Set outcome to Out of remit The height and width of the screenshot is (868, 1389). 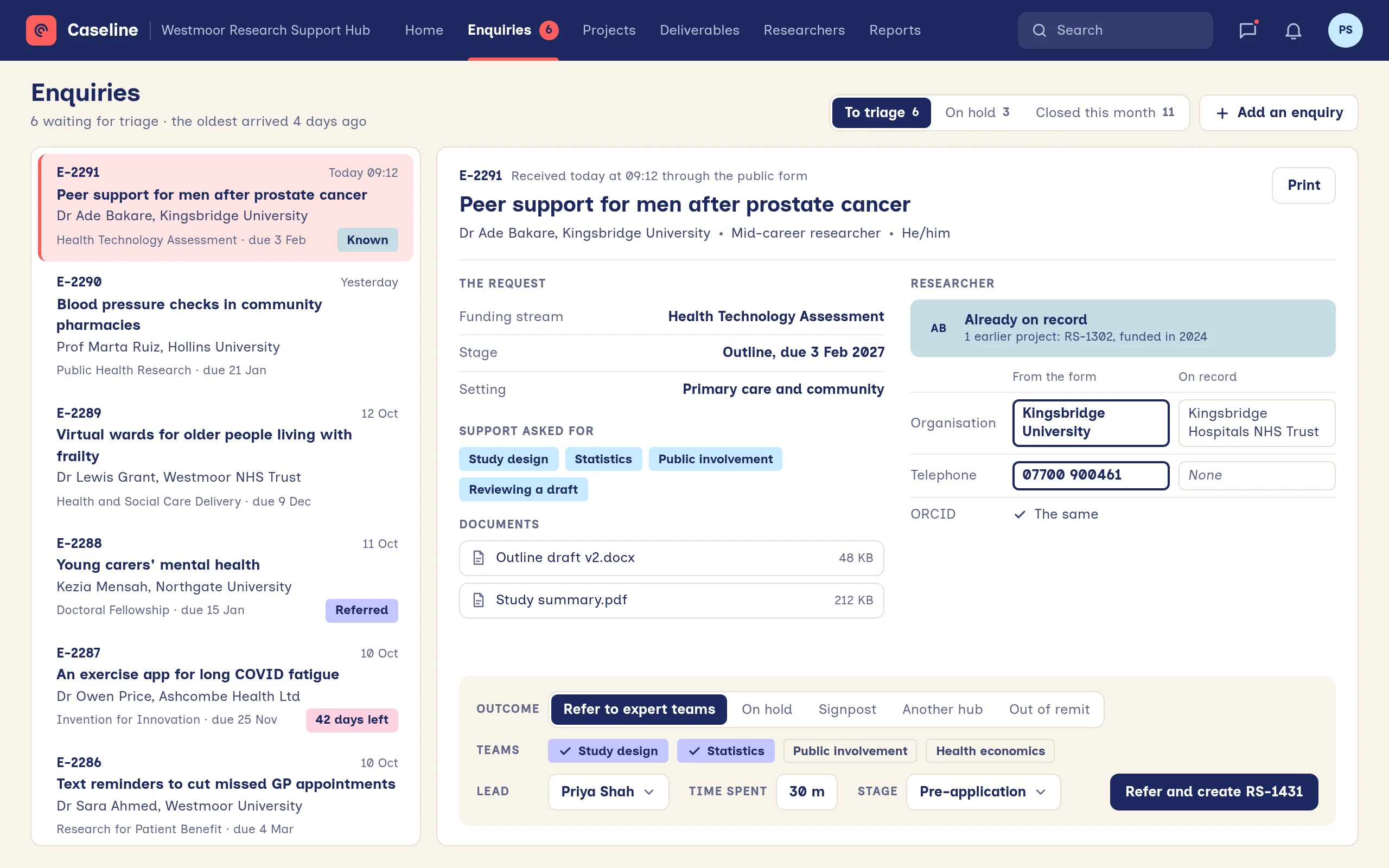1049,710
